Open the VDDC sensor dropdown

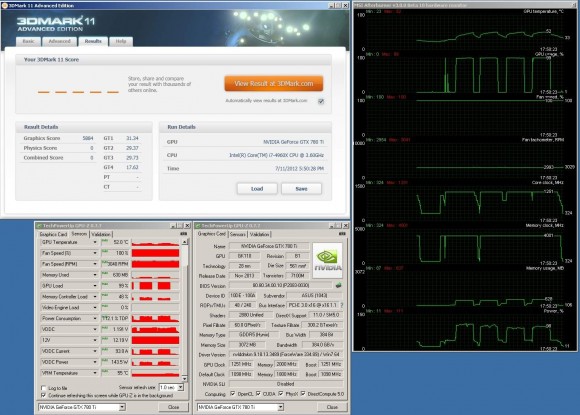tap(95, 329)
